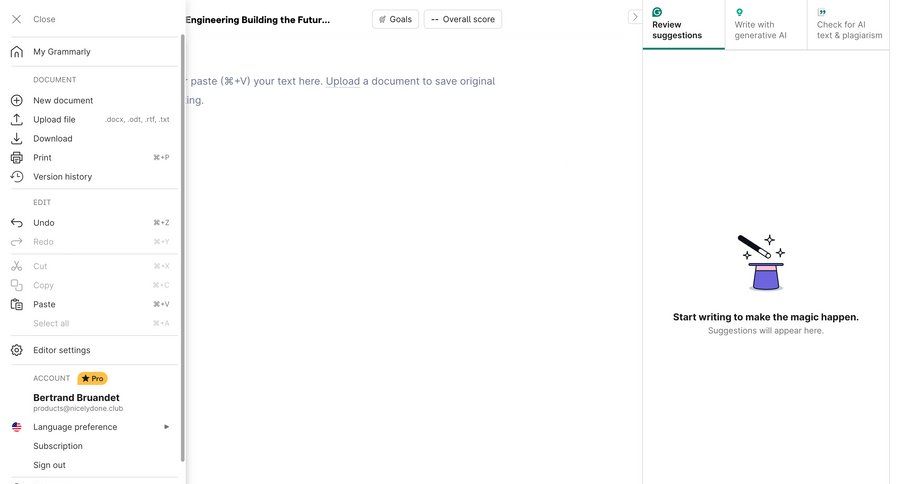Click the Redo arrow icon
900x484 pixels.
click(x=17, y=242)
